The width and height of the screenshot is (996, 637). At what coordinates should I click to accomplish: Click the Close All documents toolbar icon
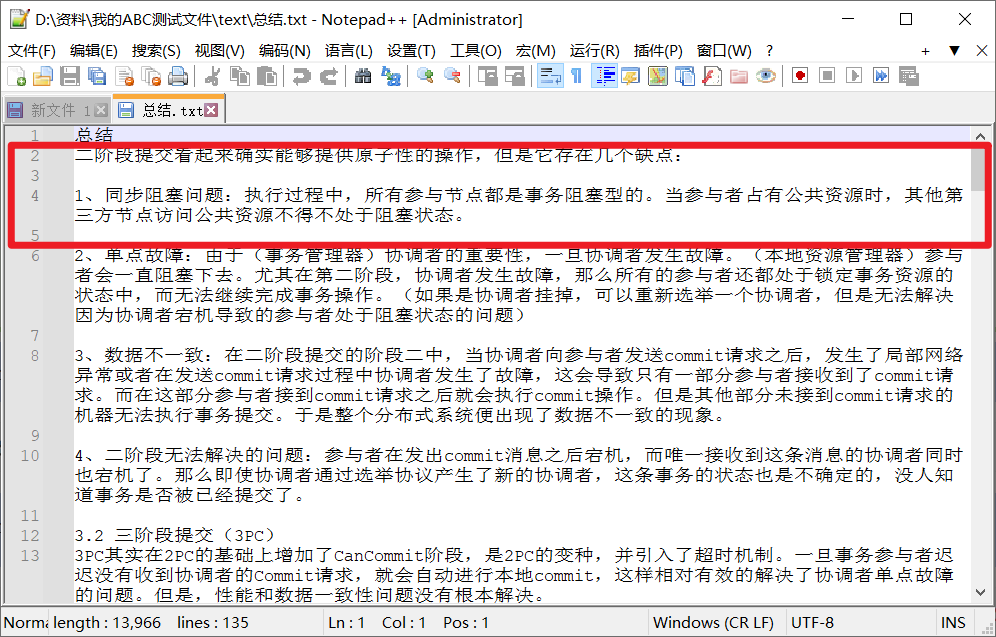tap(151, 76)
